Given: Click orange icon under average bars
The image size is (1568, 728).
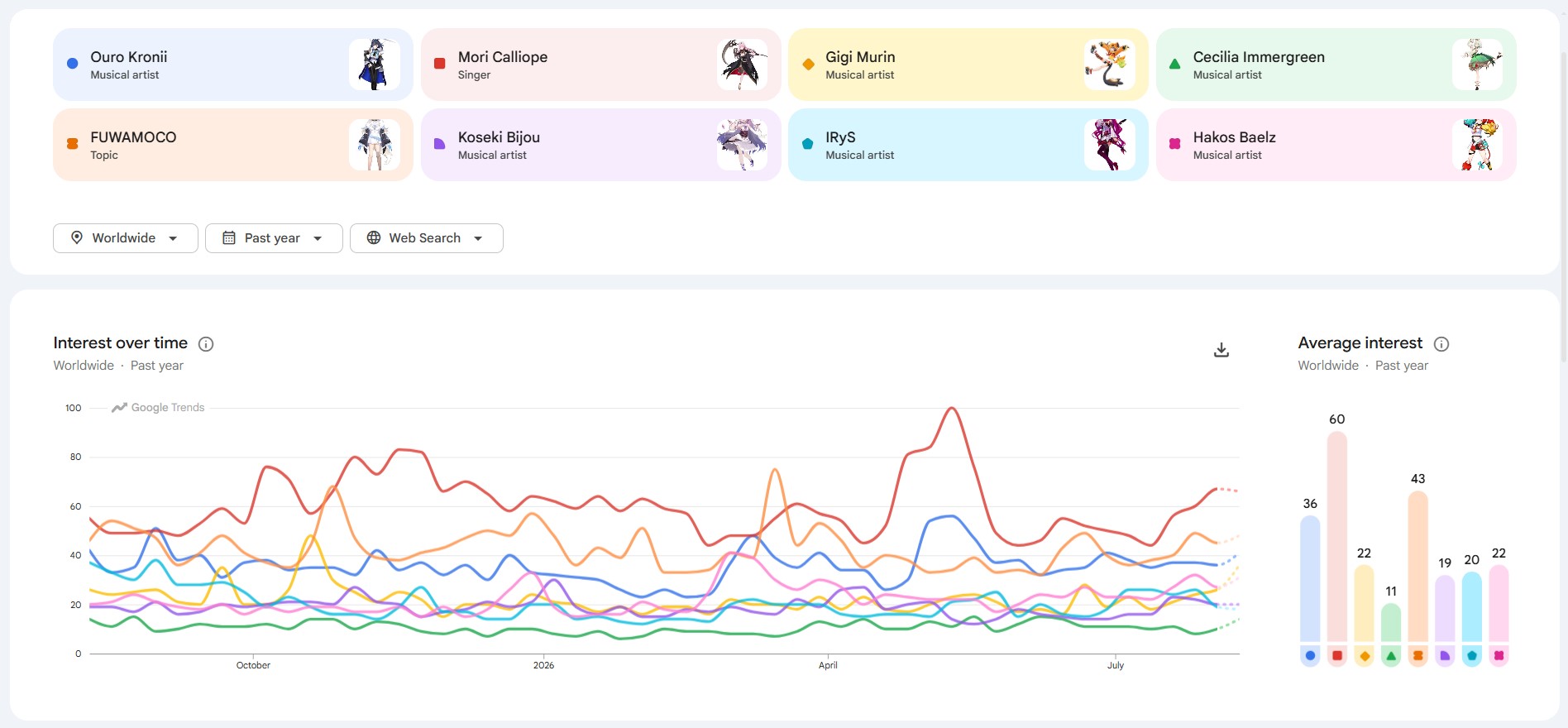Looking at the screenshot, I should [x=1418, y=656].
